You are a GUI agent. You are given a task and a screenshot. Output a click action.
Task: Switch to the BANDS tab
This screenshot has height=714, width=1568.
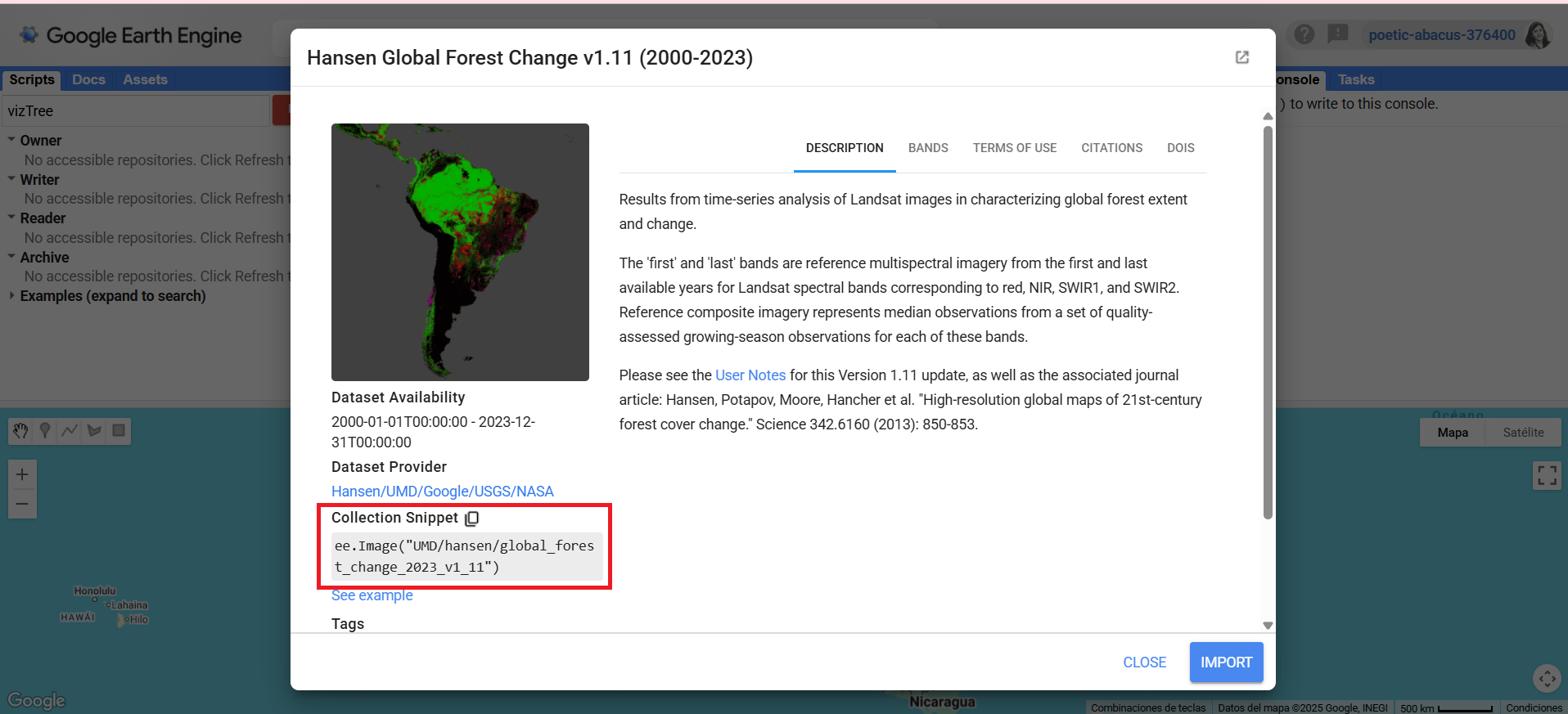(x=928, y=148)
